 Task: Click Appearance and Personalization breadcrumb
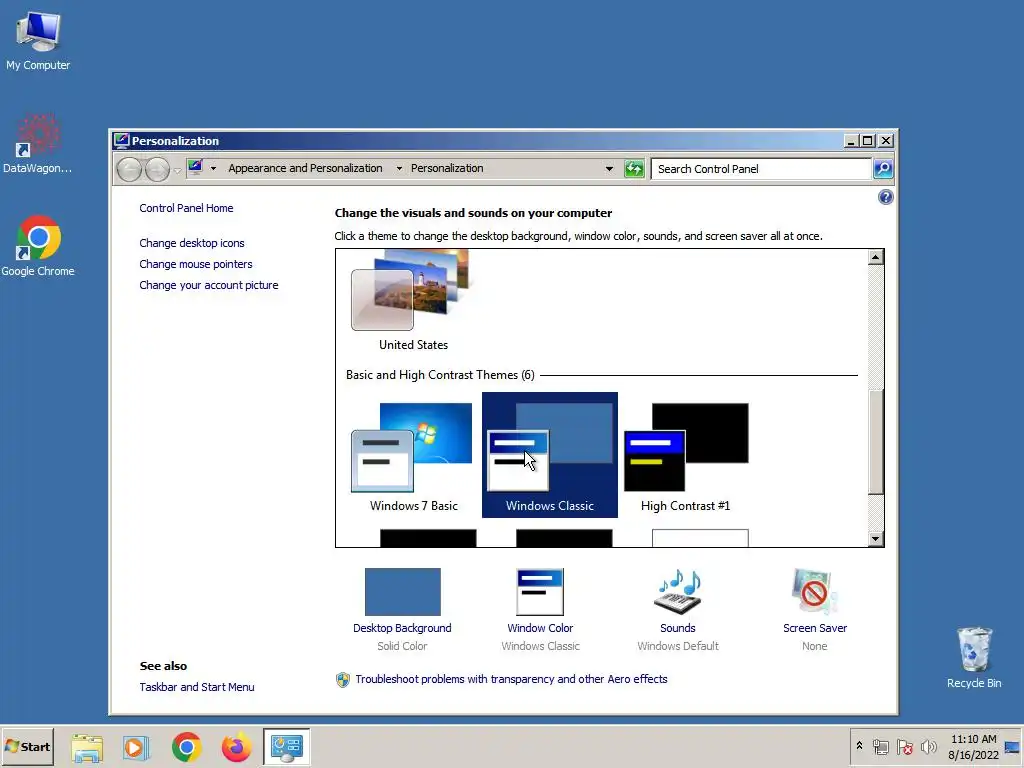305,168
